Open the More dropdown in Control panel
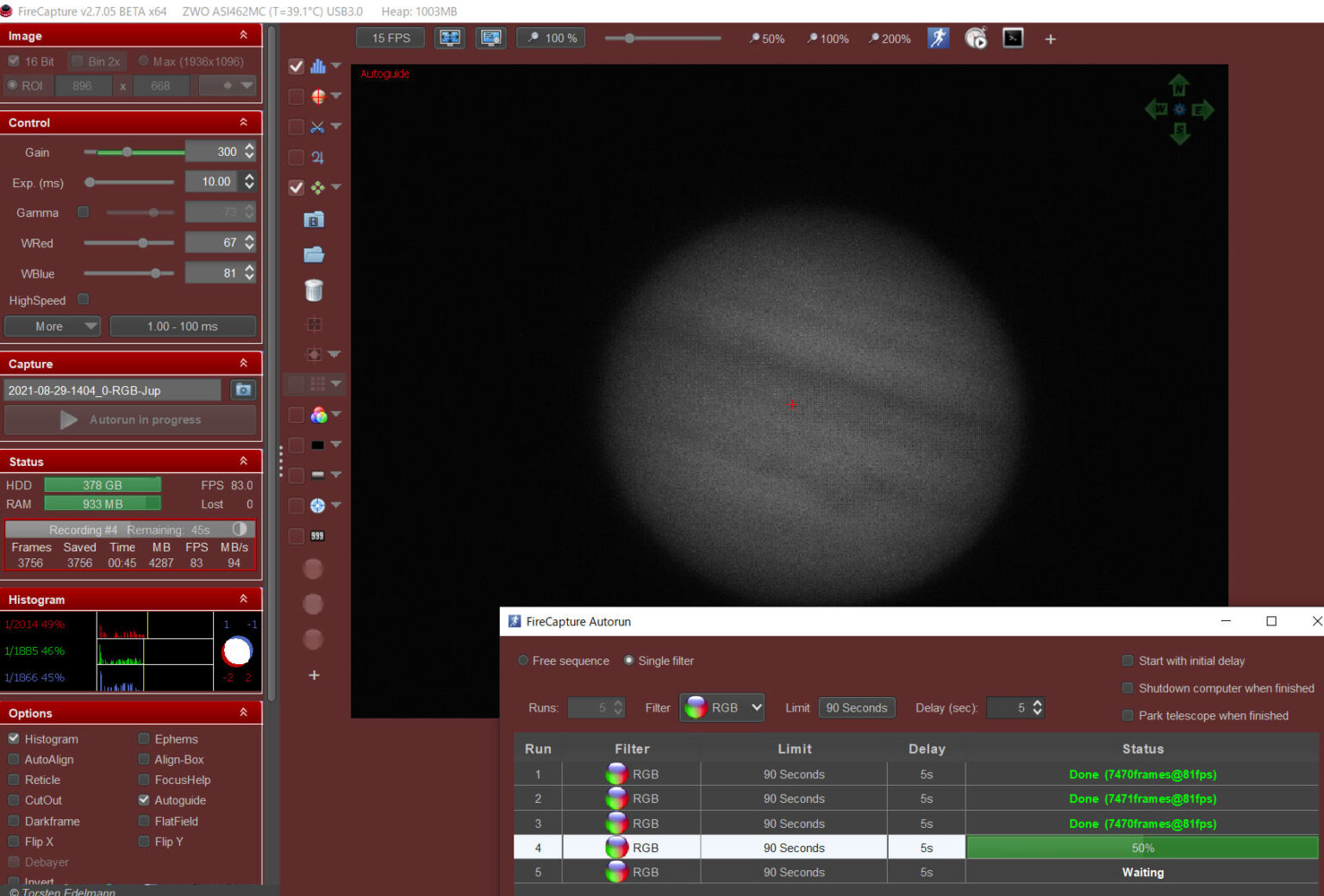Screen dimensions: 1324x896 pos(53,327)
